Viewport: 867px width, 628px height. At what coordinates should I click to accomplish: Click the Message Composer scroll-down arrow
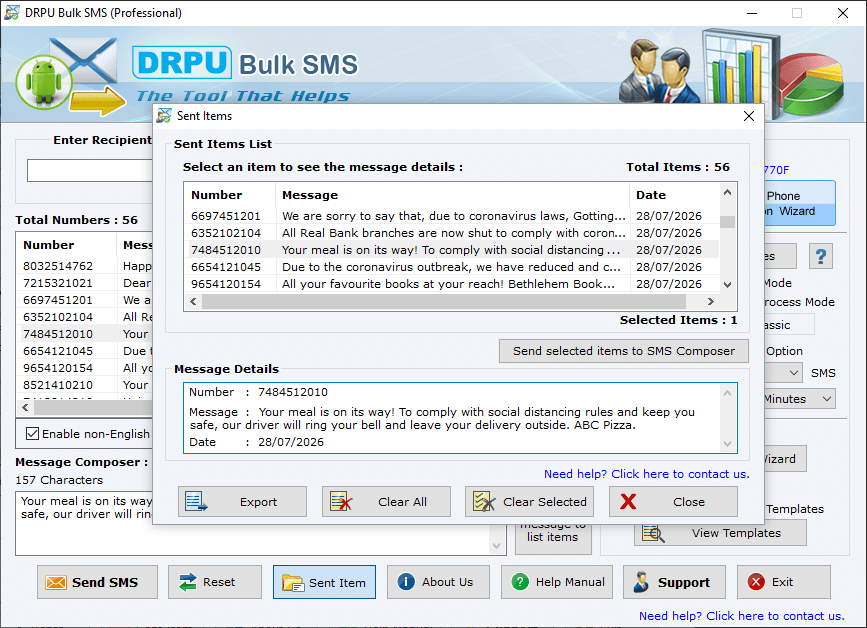pyautogui.click(x=497, y=546)
